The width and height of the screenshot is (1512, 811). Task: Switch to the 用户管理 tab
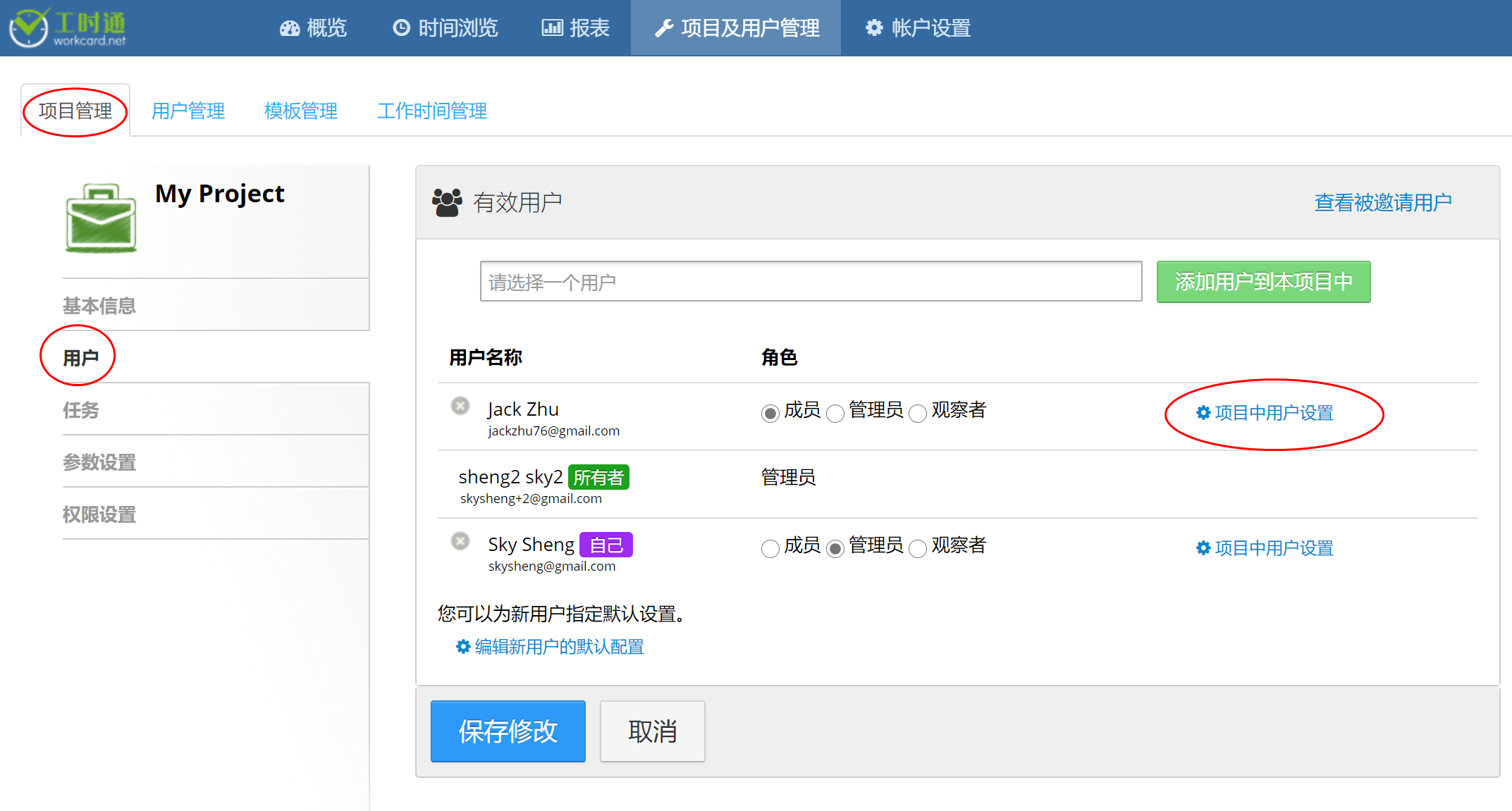coord(188,111)
